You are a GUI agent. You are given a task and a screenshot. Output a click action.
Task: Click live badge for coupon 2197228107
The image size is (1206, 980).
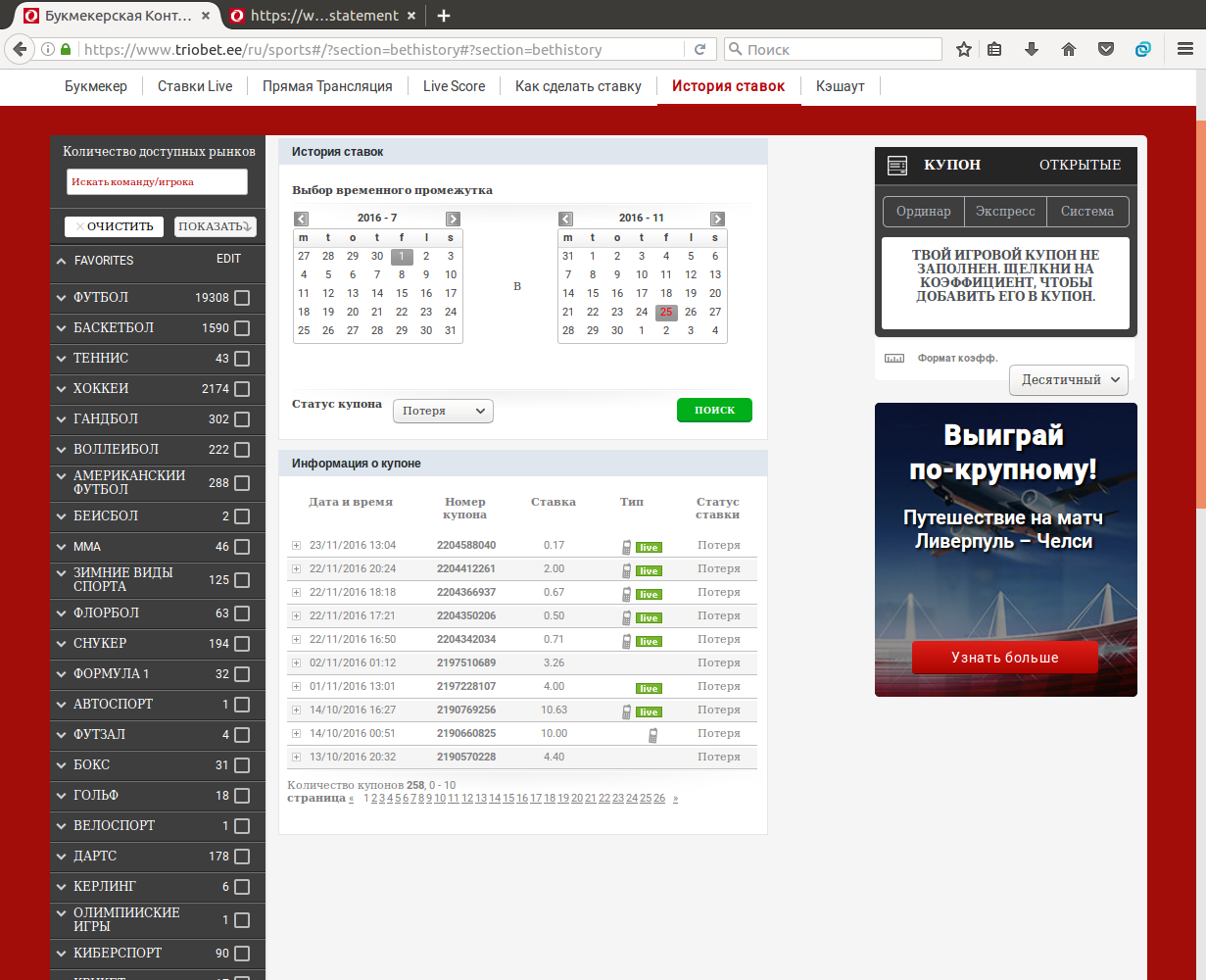tap(649, 689)
